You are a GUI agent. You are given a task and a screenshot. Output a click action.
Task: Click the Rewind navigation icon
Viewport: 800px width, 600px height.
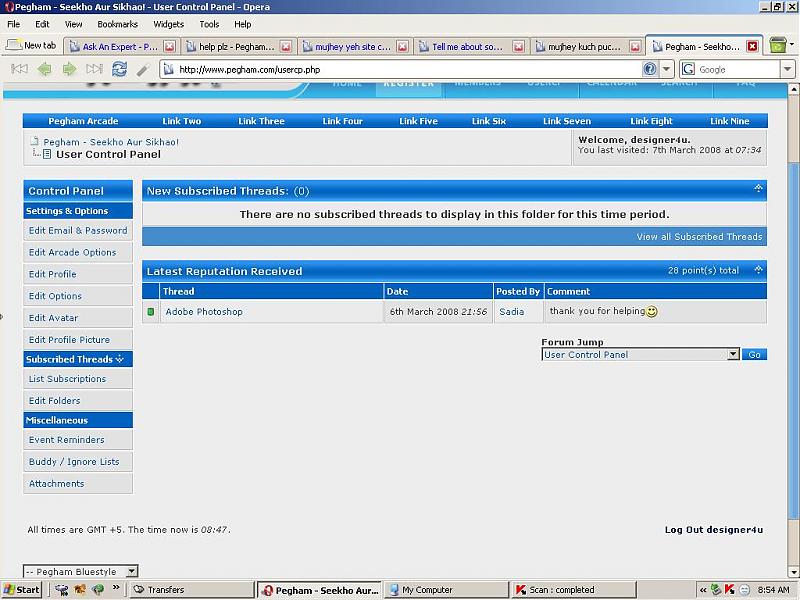tap(19, 69)
